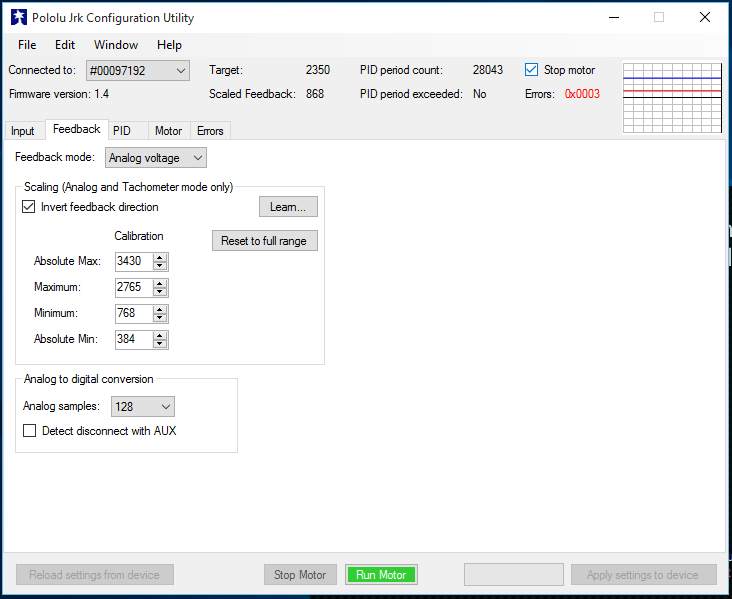
Task: Enable Detect disconnect with AUX
Action: pos(29,430)
